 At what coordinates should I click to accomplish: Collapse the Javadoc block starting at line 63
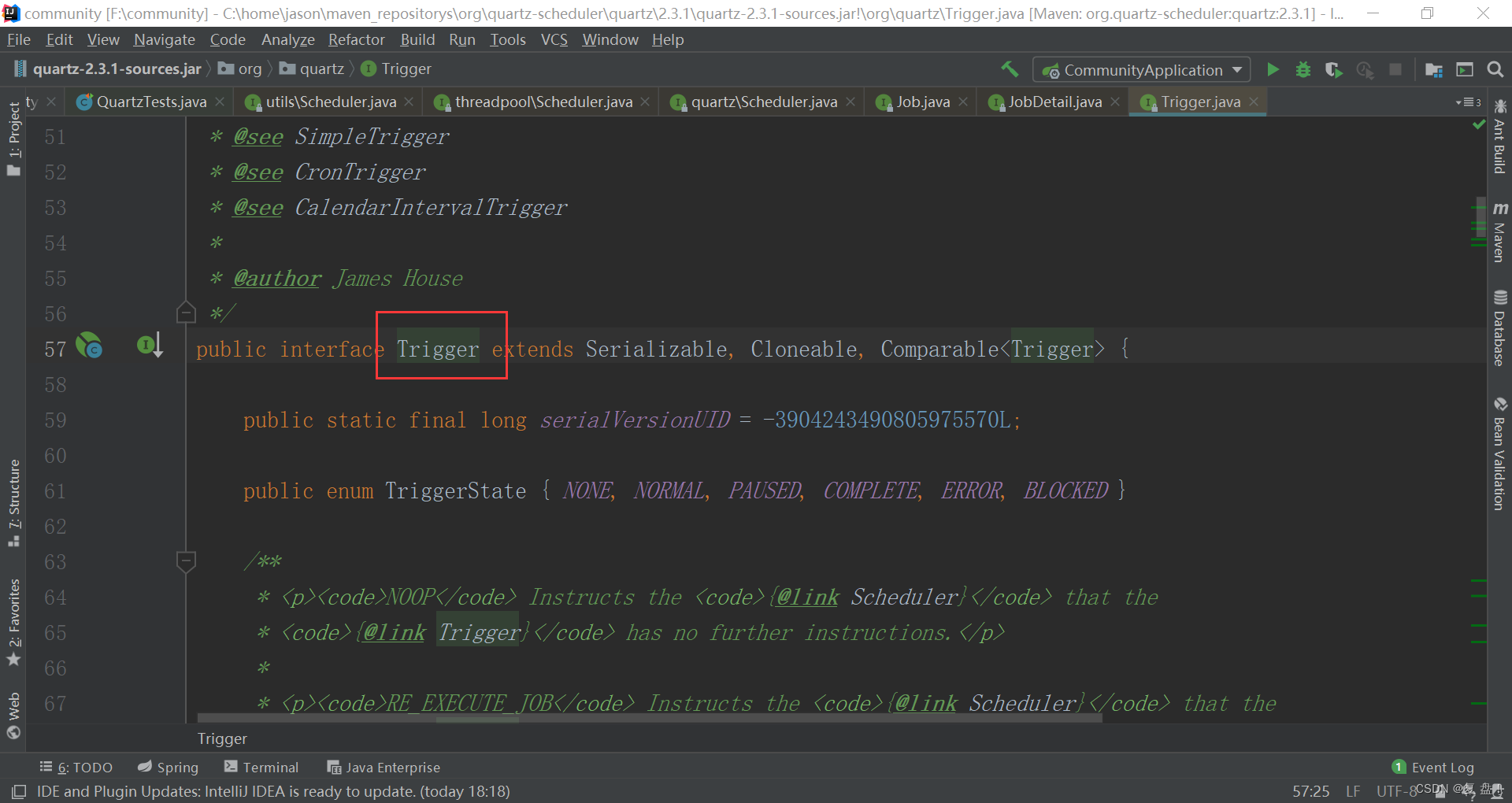tap(186, 561)
